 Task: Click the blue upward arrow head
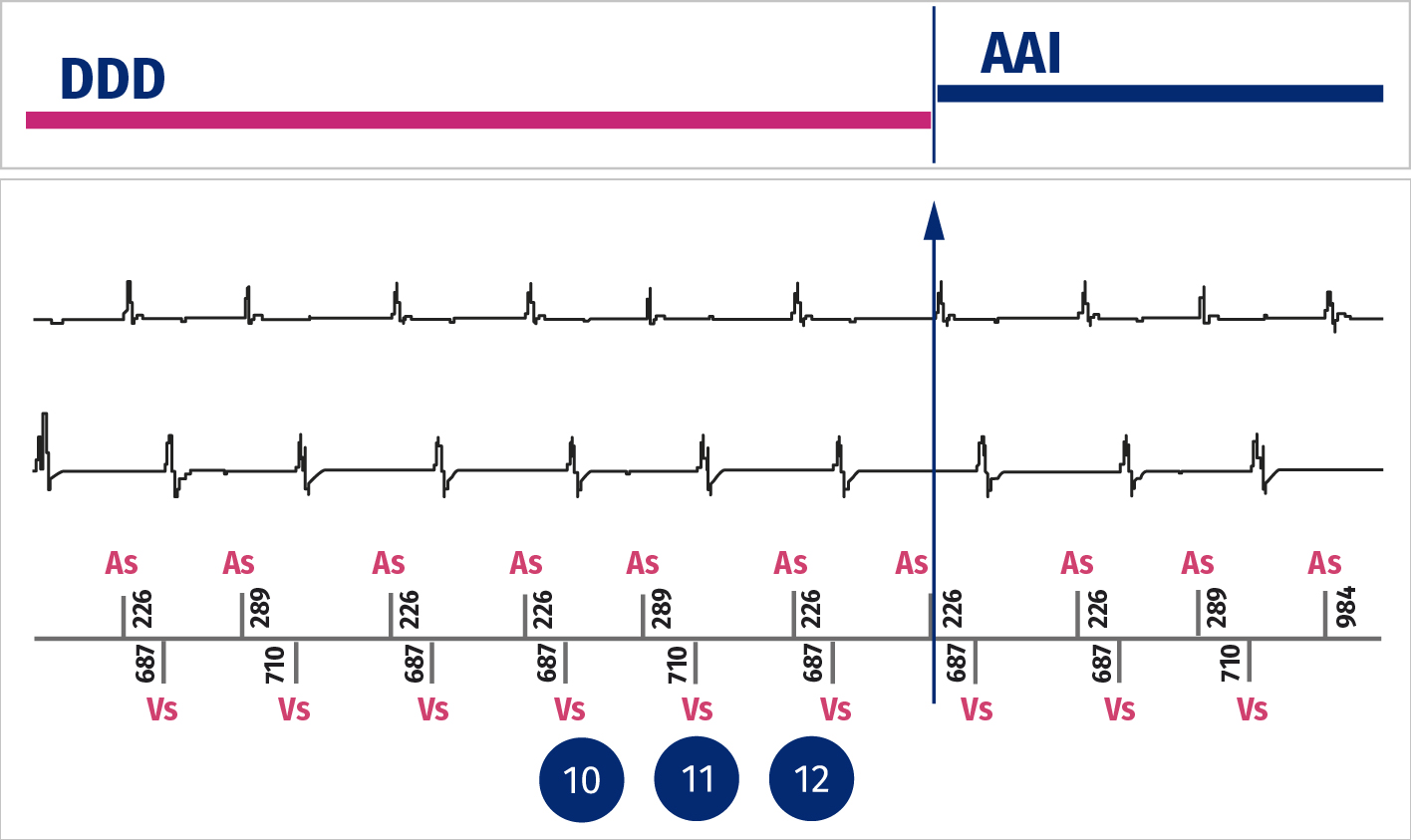click(934, 220)
